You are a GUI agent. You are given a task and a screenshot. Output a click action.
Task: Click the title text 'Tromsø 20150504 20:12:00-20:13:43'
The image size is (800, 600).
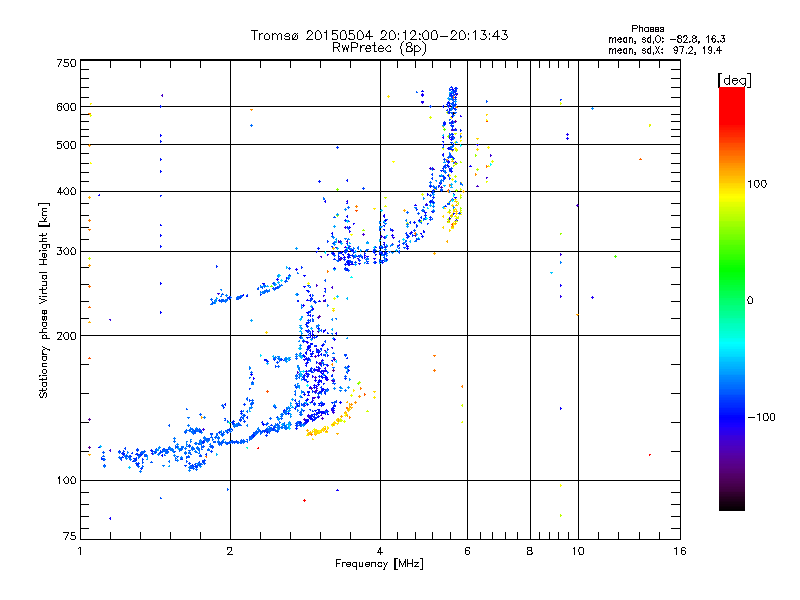coord(379,35)
